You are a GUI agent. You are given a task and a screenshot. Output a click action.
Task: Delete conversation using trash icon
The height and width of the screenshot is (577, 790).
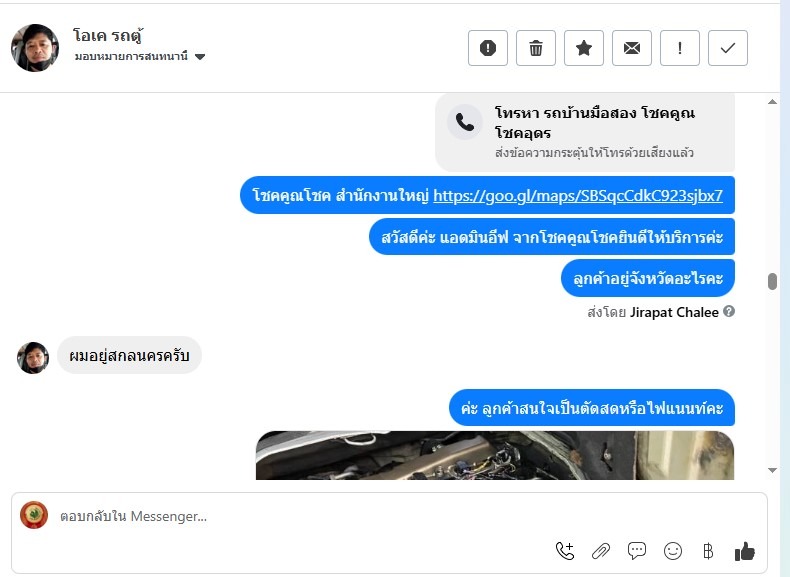[536, 48]
